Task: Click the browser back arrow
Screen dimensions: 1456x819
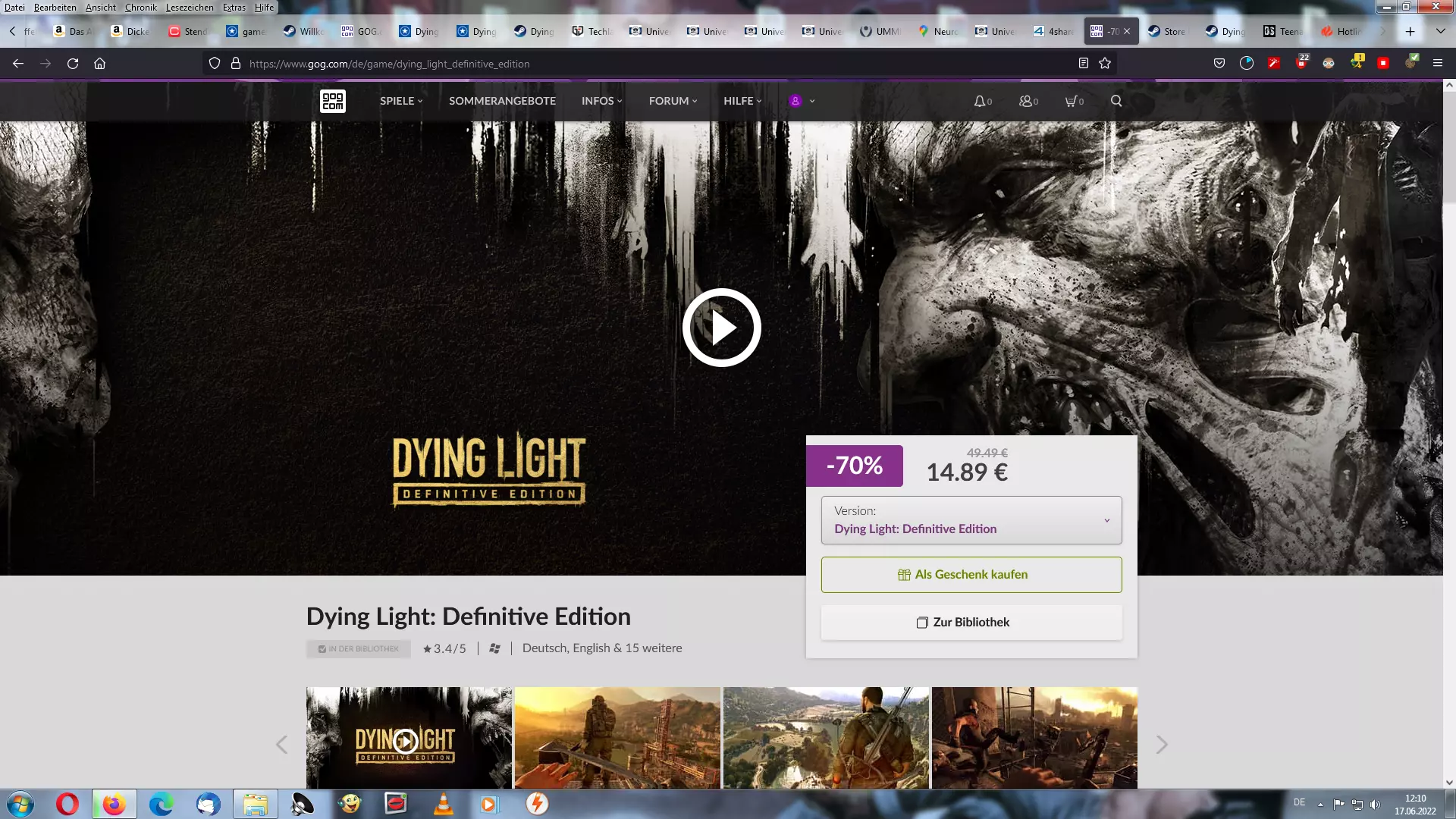Action: pos(18,64)
